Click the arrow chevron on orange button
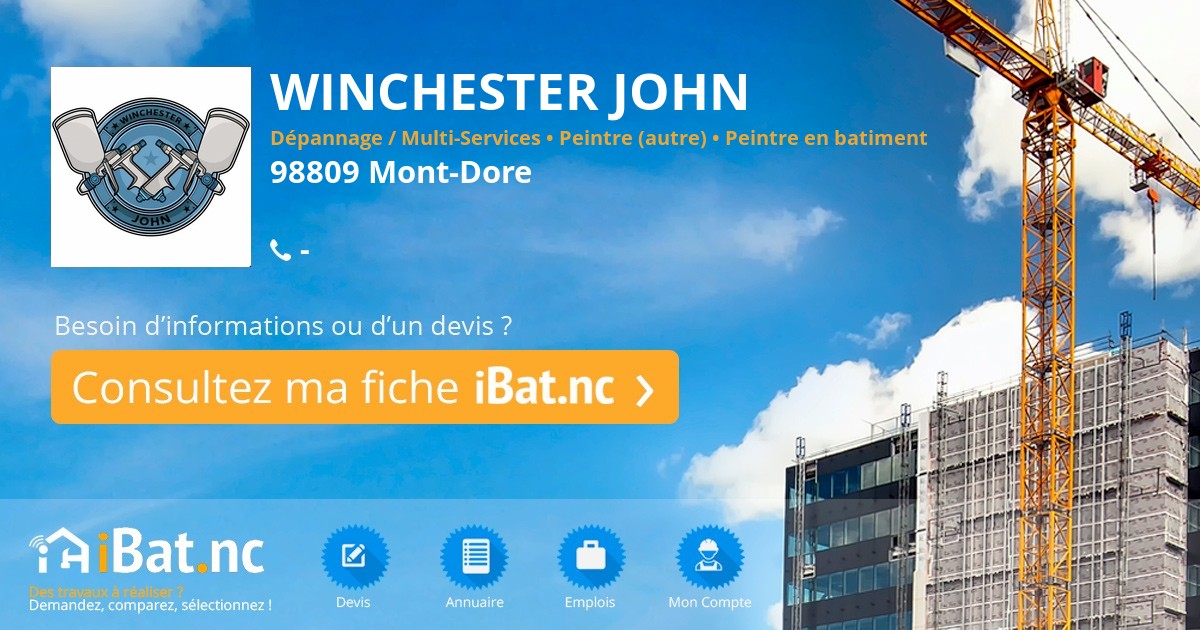 point(645,390)
